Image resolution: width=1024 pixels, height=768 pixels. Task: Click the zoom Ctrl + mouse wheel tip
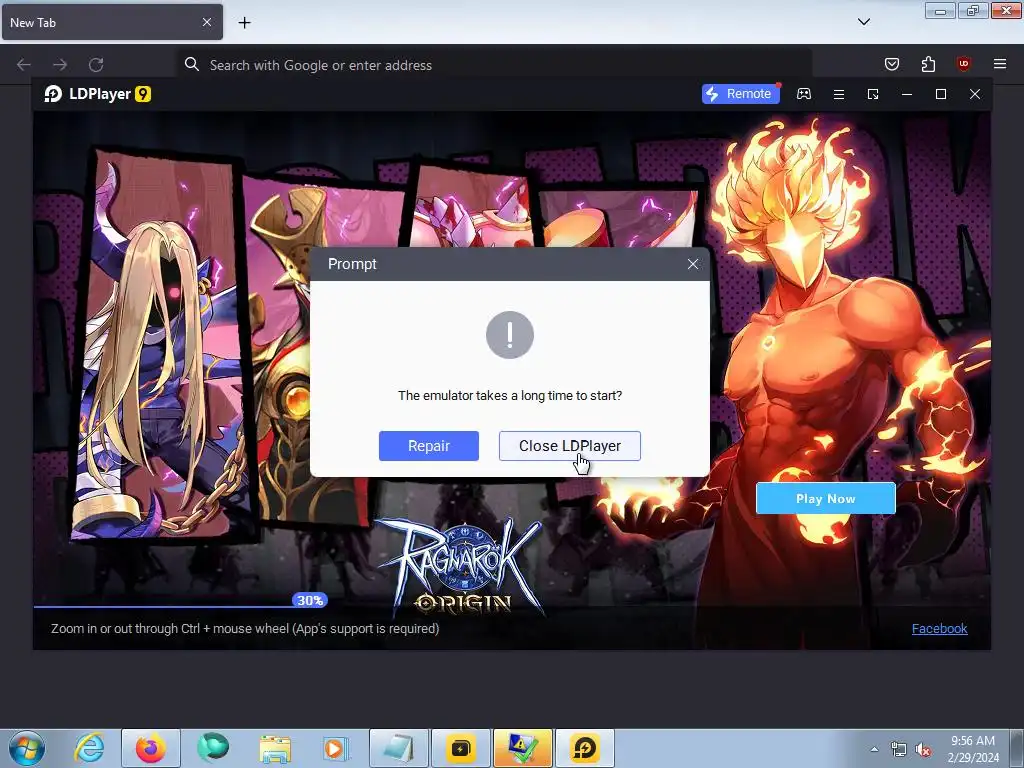click(245, 628)
